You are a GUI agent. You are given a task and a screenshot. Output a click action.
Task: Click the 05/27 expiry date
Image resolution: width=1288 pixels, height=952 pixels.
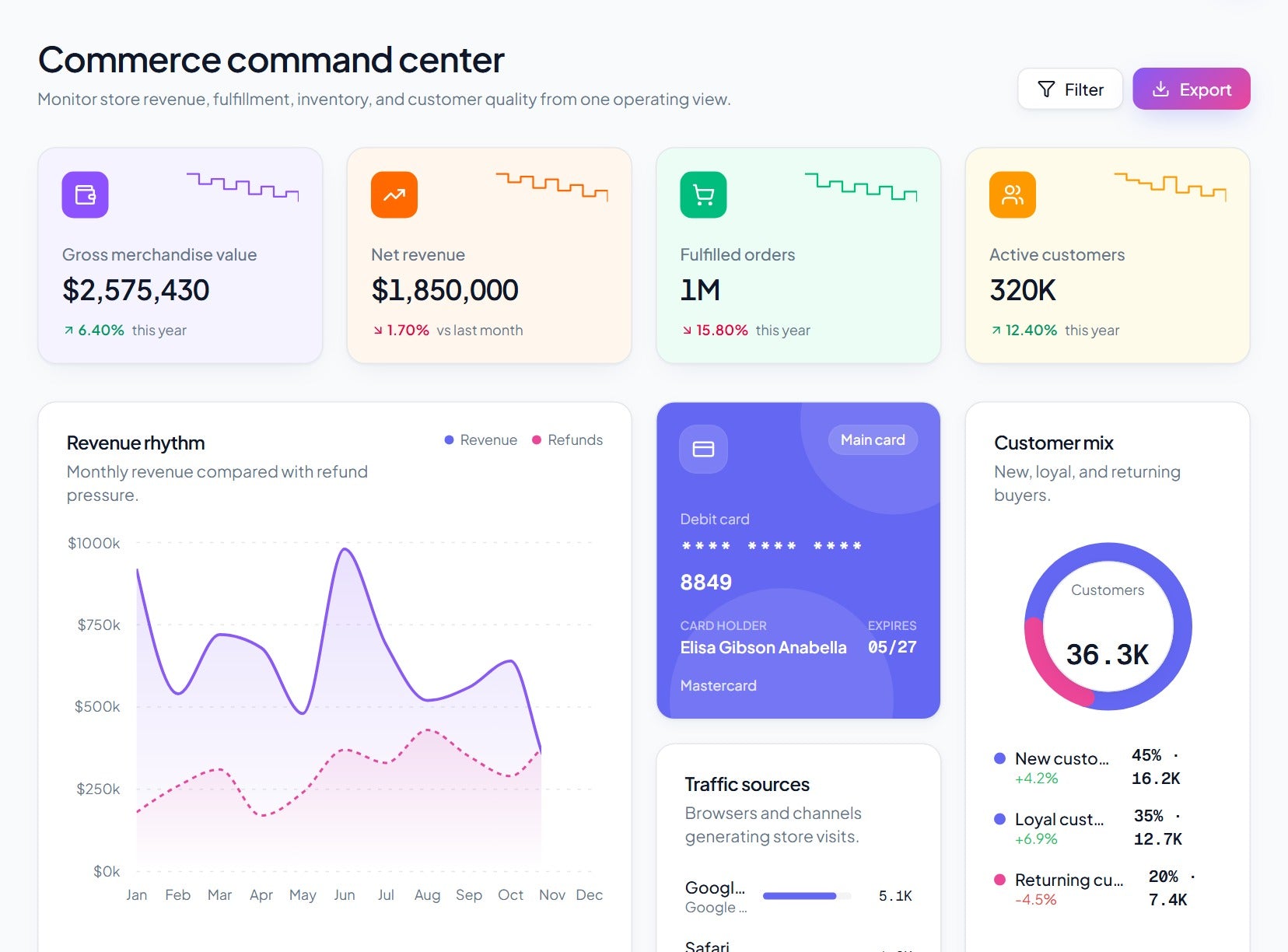tap(892, 647)
